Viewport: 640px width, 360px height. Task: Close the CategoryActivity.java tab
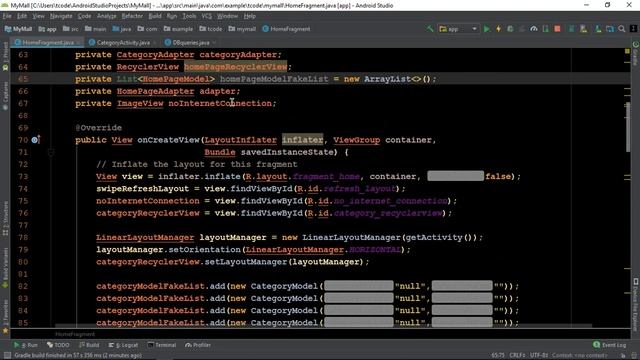click(x=155, y=42)
